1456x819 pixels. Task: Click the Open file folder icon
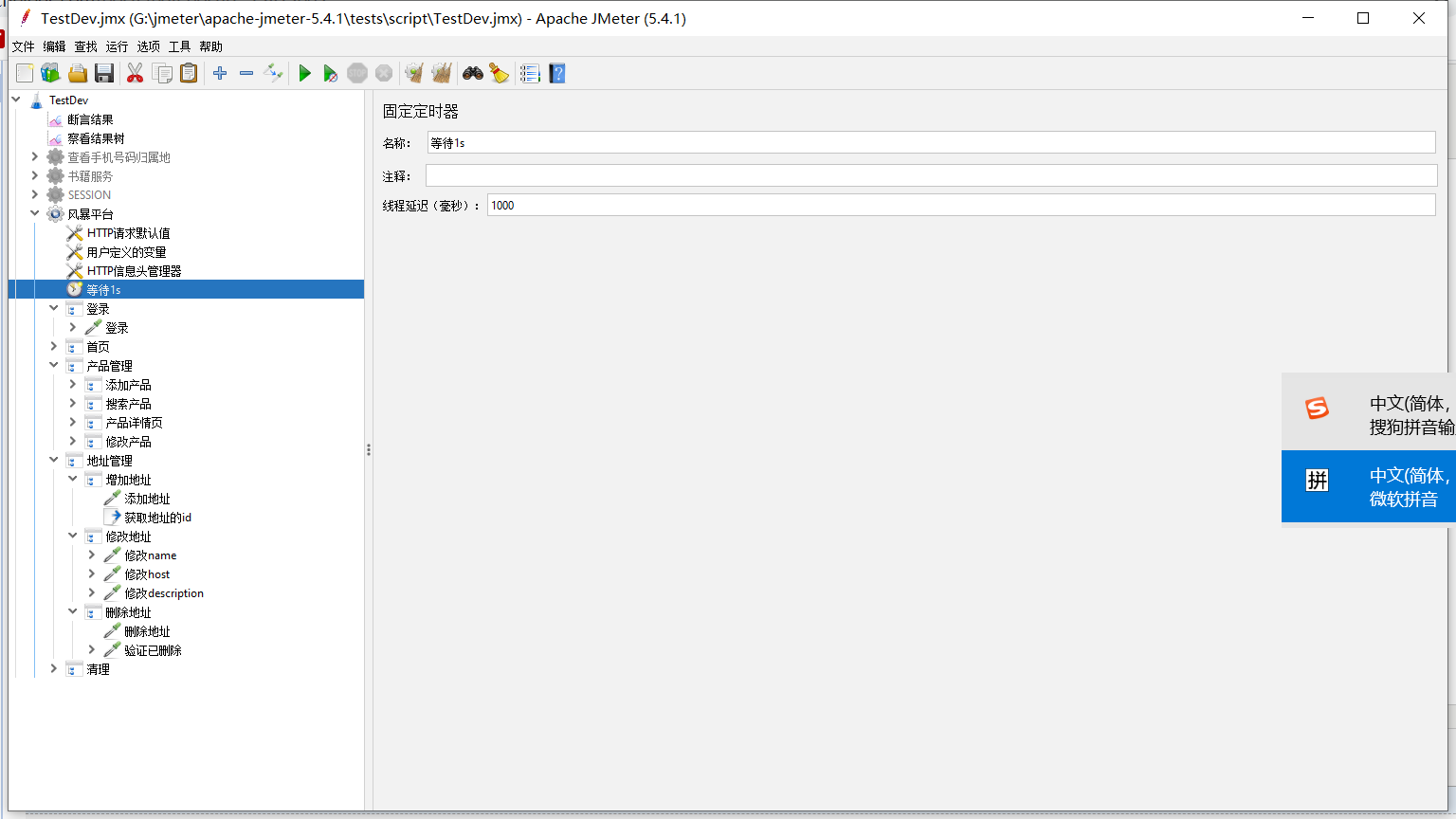[78, 73]
